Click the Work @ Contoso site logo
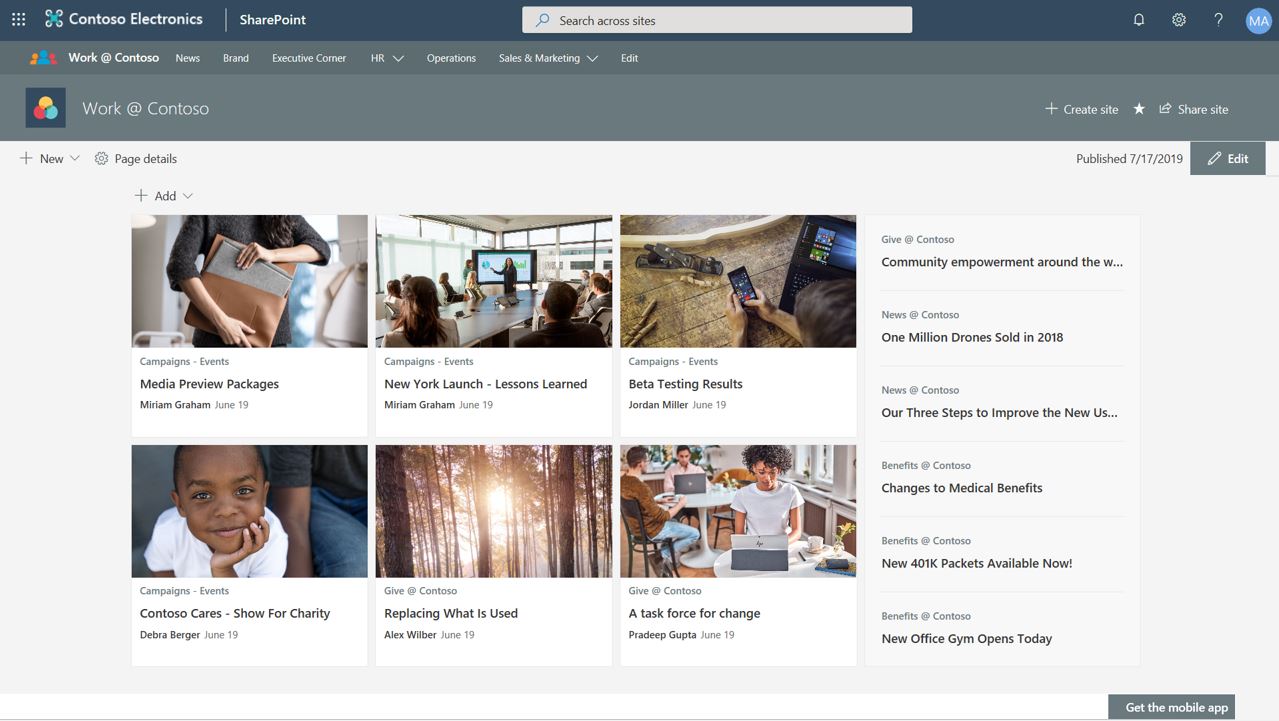1279x721 pixels. click(45, 108)
